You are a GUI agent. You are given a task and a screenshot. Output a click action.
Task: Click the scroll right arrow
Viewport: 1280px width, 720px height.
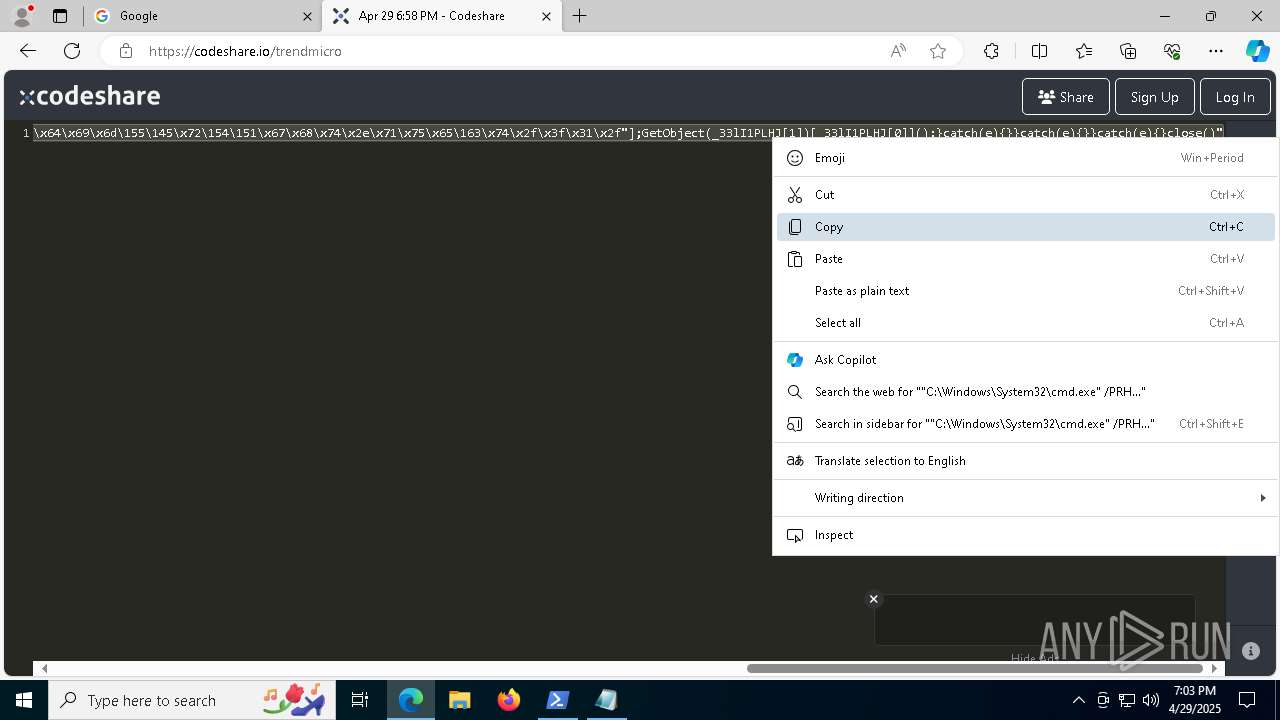[1214, 668]
